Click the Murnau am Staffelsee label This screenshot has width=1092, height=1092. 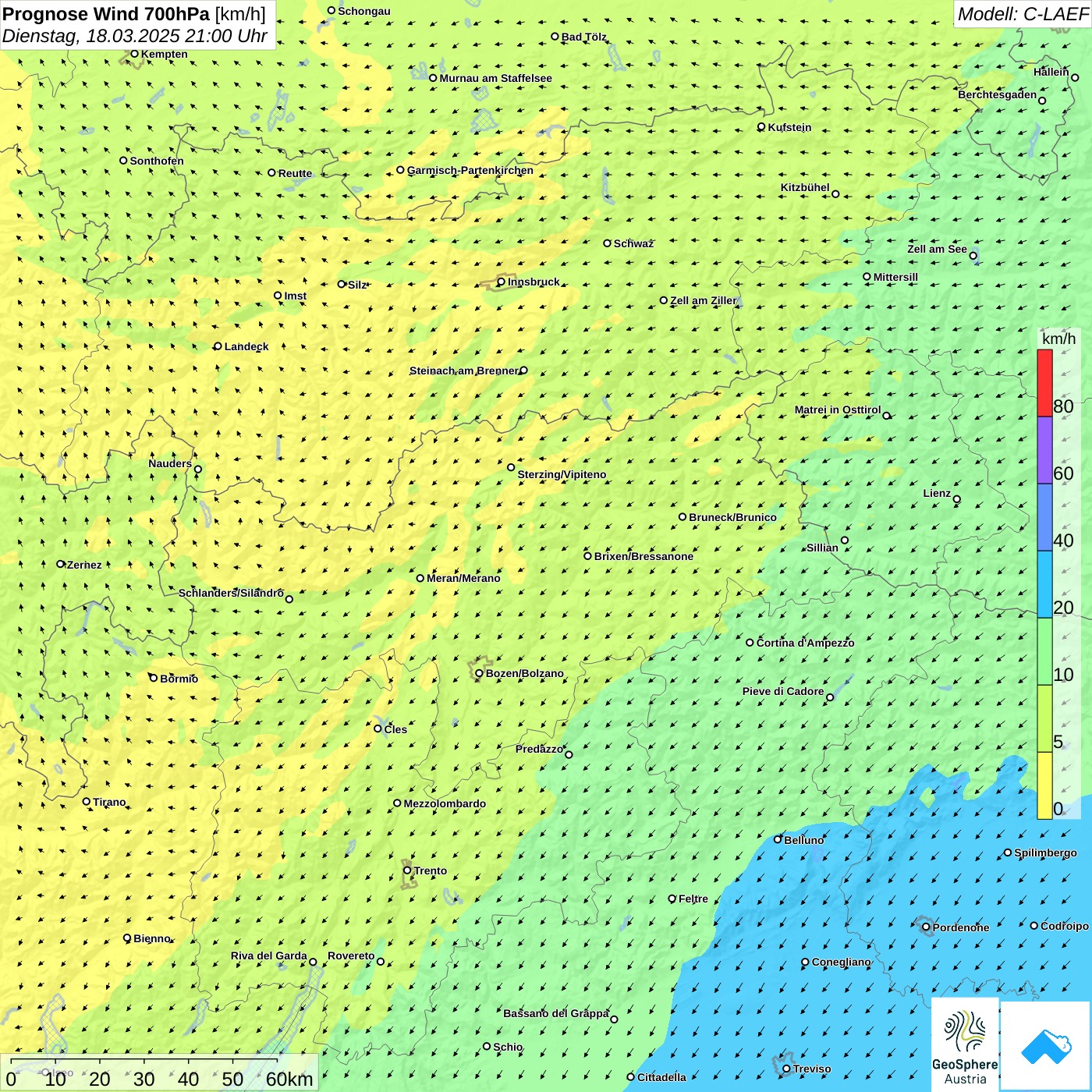495,78
